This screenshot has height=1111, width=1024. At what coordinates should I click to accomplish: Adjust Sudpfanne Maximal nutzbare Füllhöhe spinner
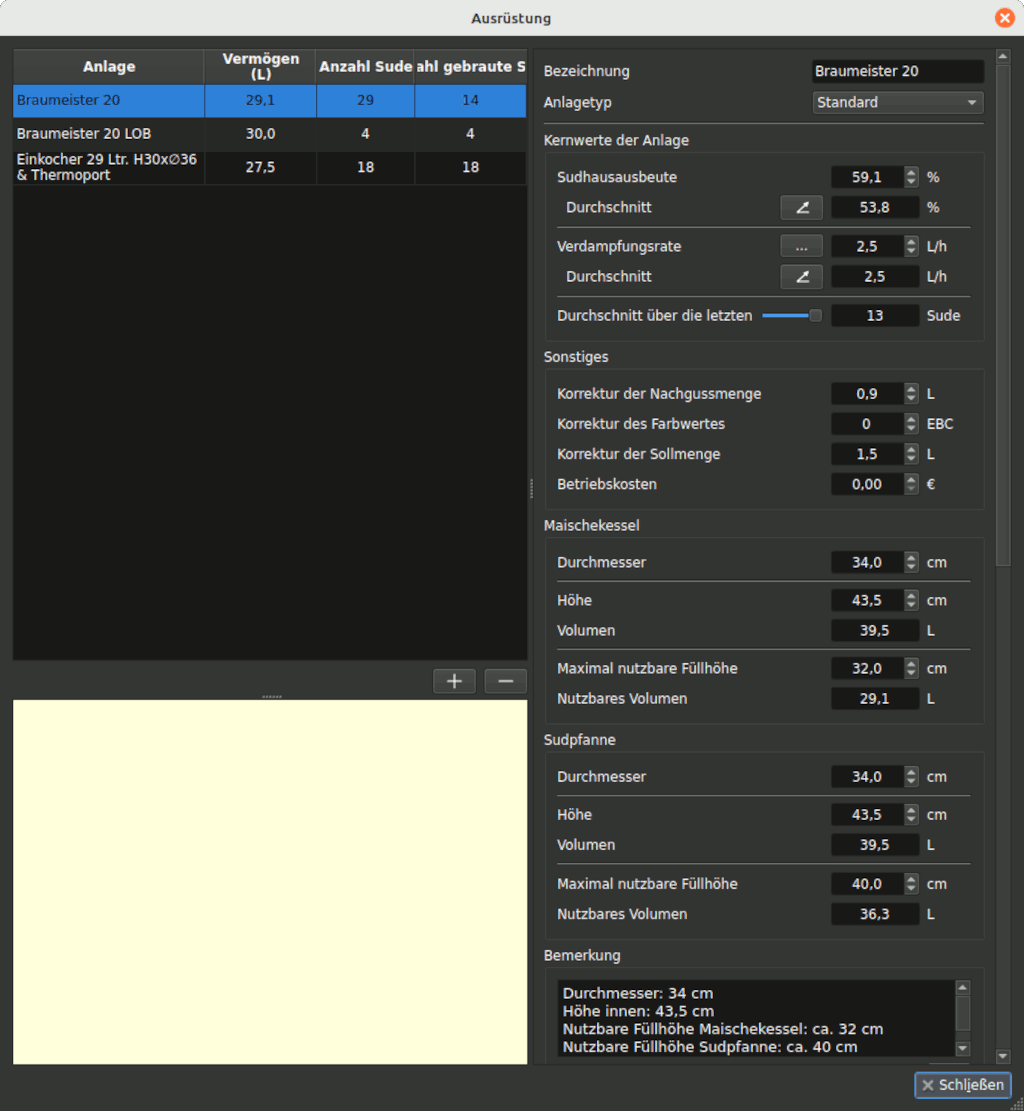pyautogui.click(x=911, y=884)
